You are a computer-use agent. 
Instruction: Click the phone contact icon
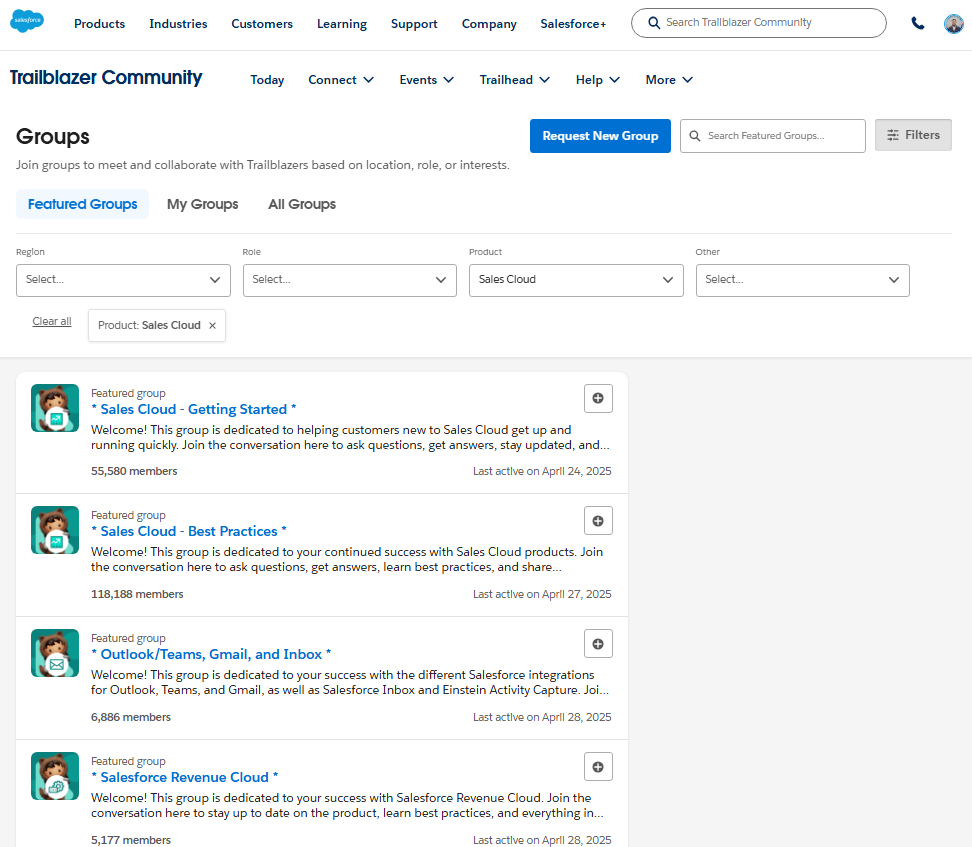tap(918, 24)
